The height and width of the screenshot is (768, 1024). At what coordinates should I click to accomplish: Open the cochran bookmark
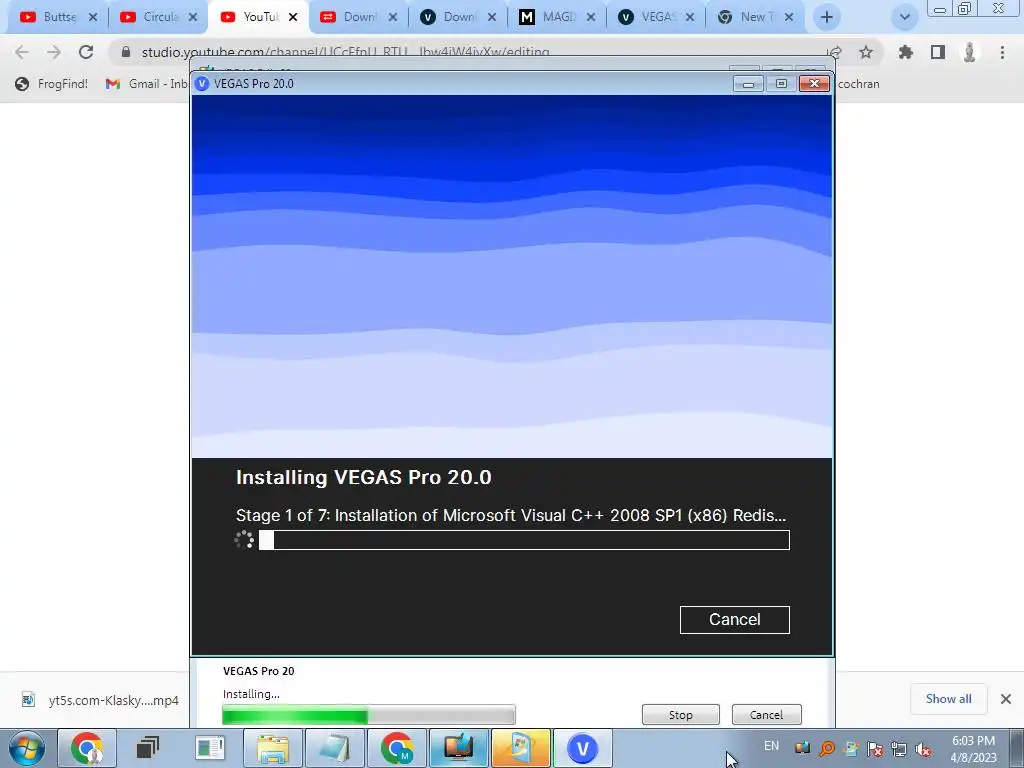[x=858, y=84]
